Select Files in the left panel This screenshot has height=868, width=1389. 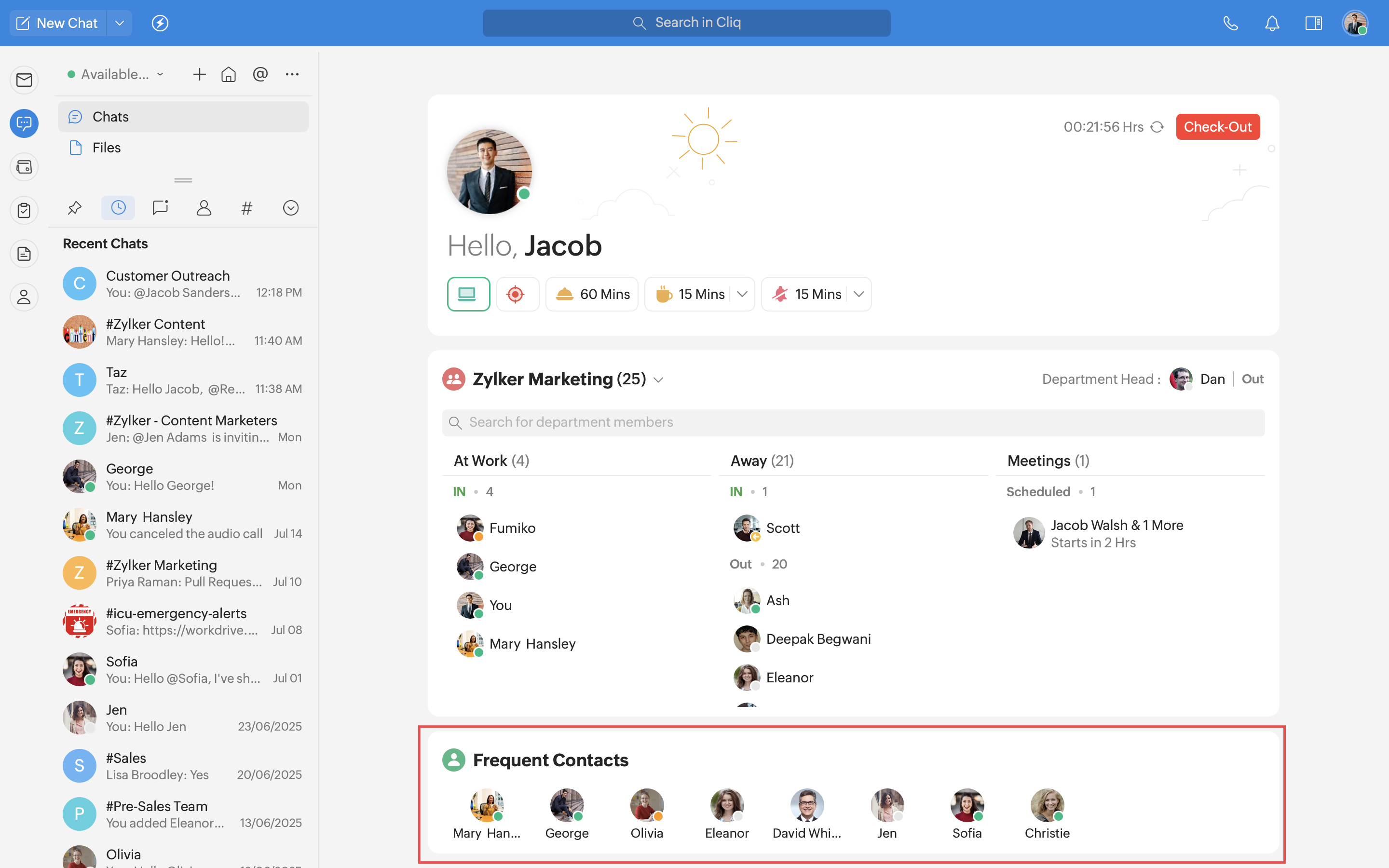pyautogui.click(x=107, y=148)
